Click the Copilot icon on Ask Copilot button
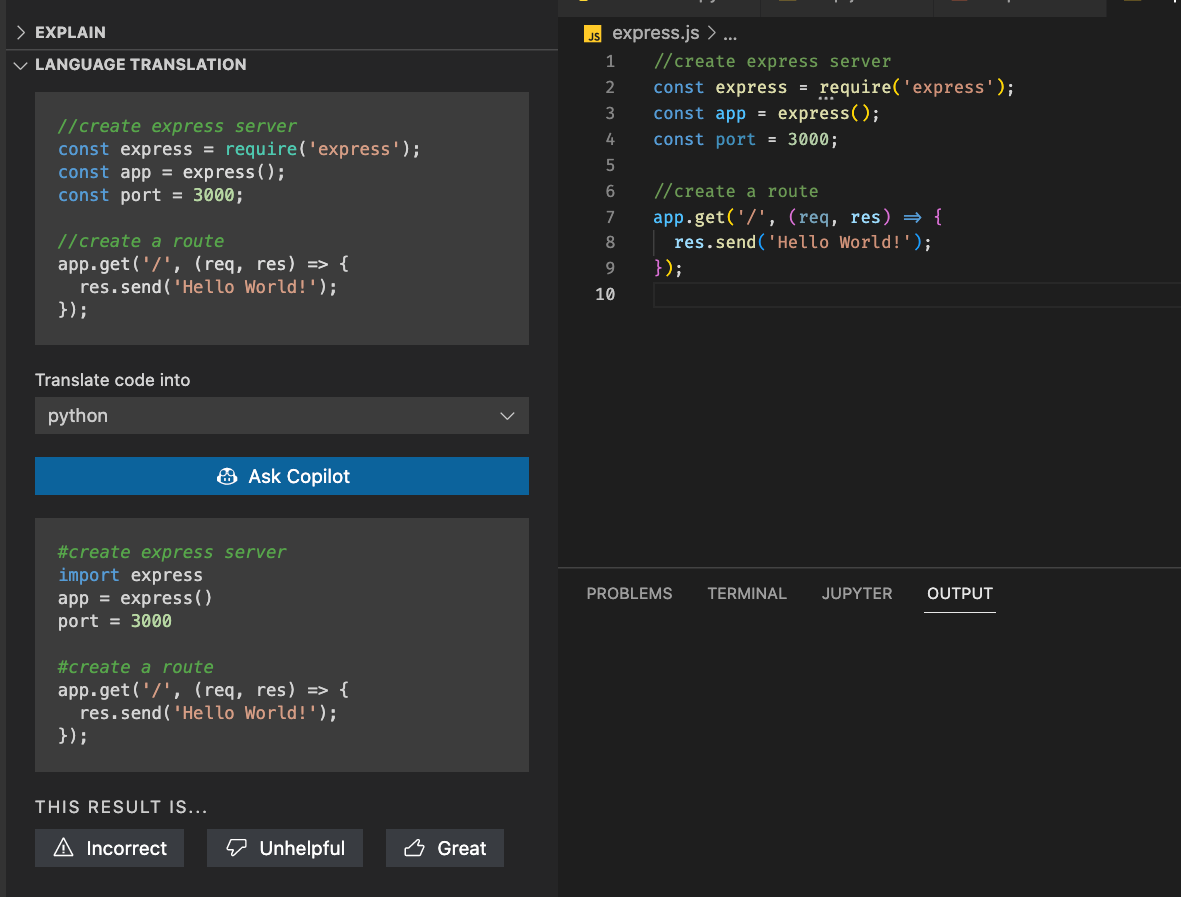The height and width of the screenshot is (897, 1181). pyautogui.click(x=227, y=476)
